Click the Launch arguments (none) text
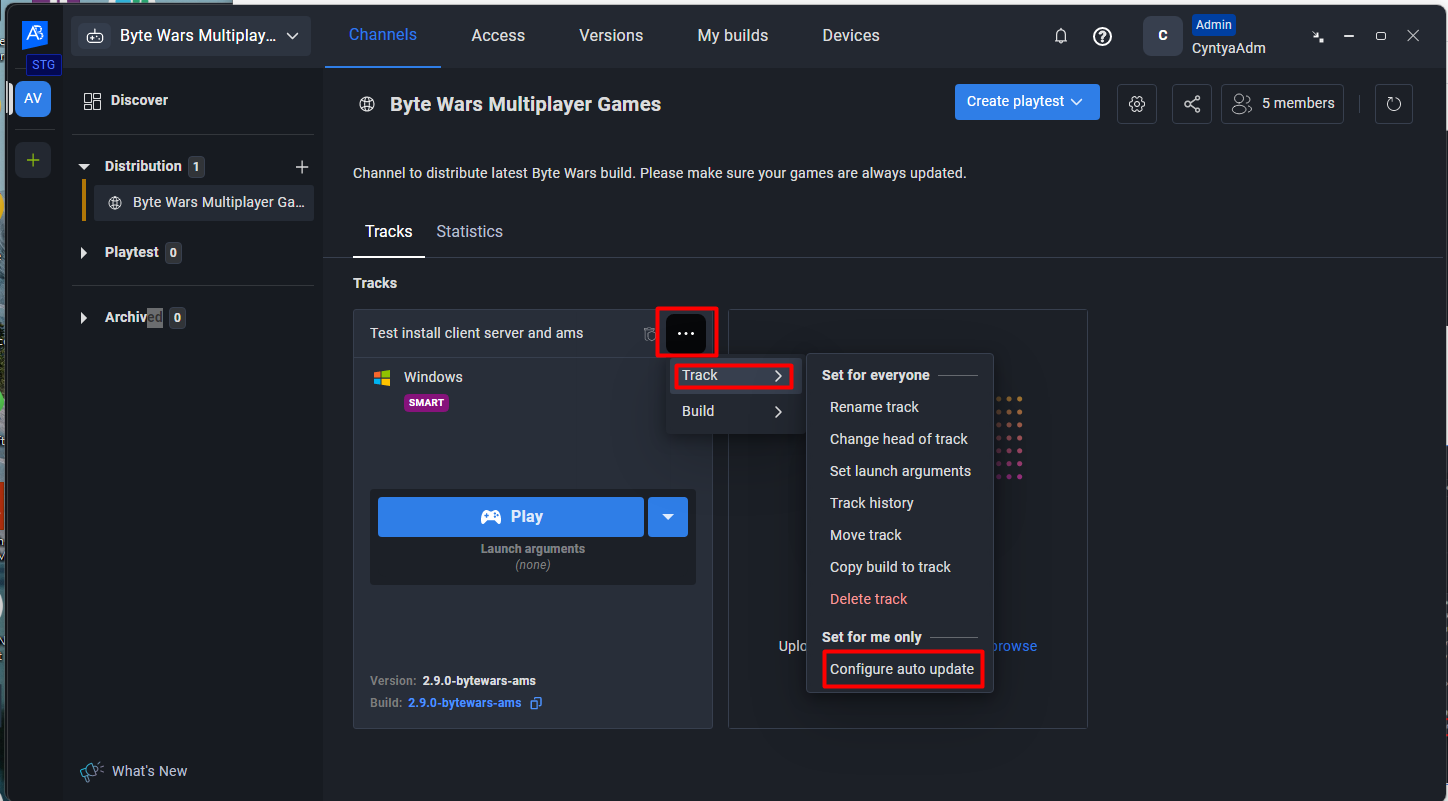Viewport: 1448px width, 801px height. click(x=533, y=557)
